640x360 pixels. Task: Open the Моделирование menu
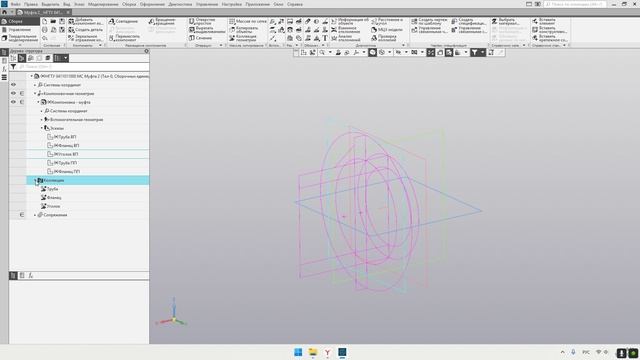[103, 4]
